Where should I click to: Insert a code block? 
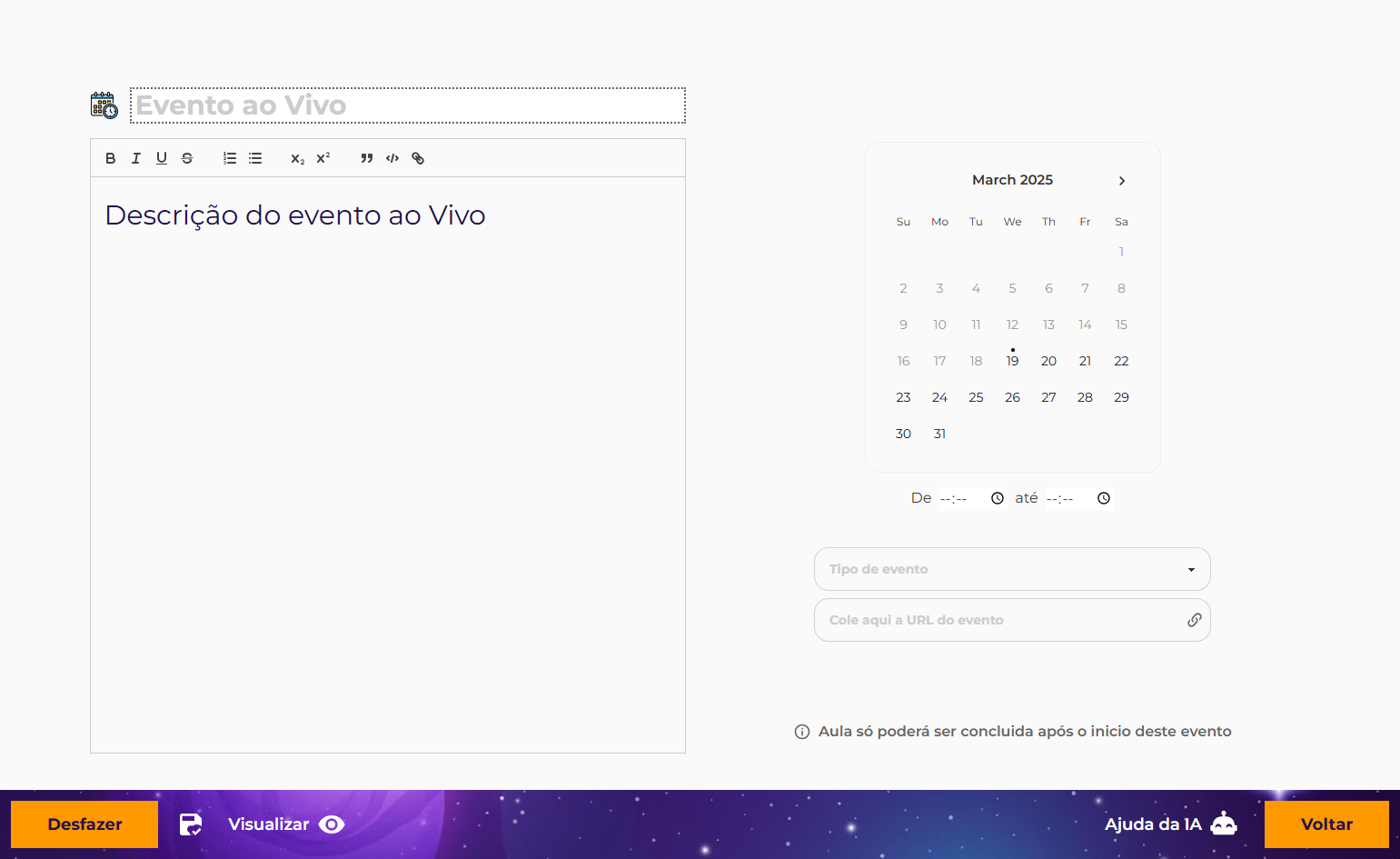click(392, 158)
